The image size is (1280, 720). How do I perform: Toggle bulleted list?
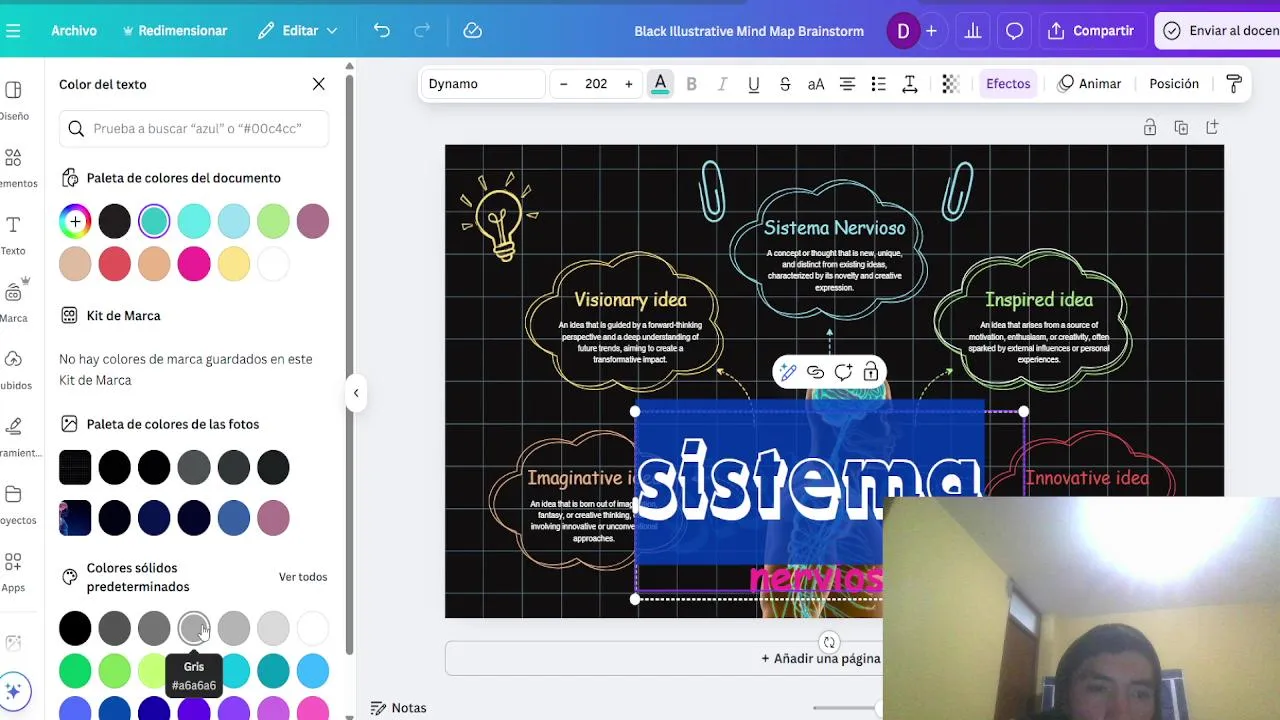click(878, 84)
